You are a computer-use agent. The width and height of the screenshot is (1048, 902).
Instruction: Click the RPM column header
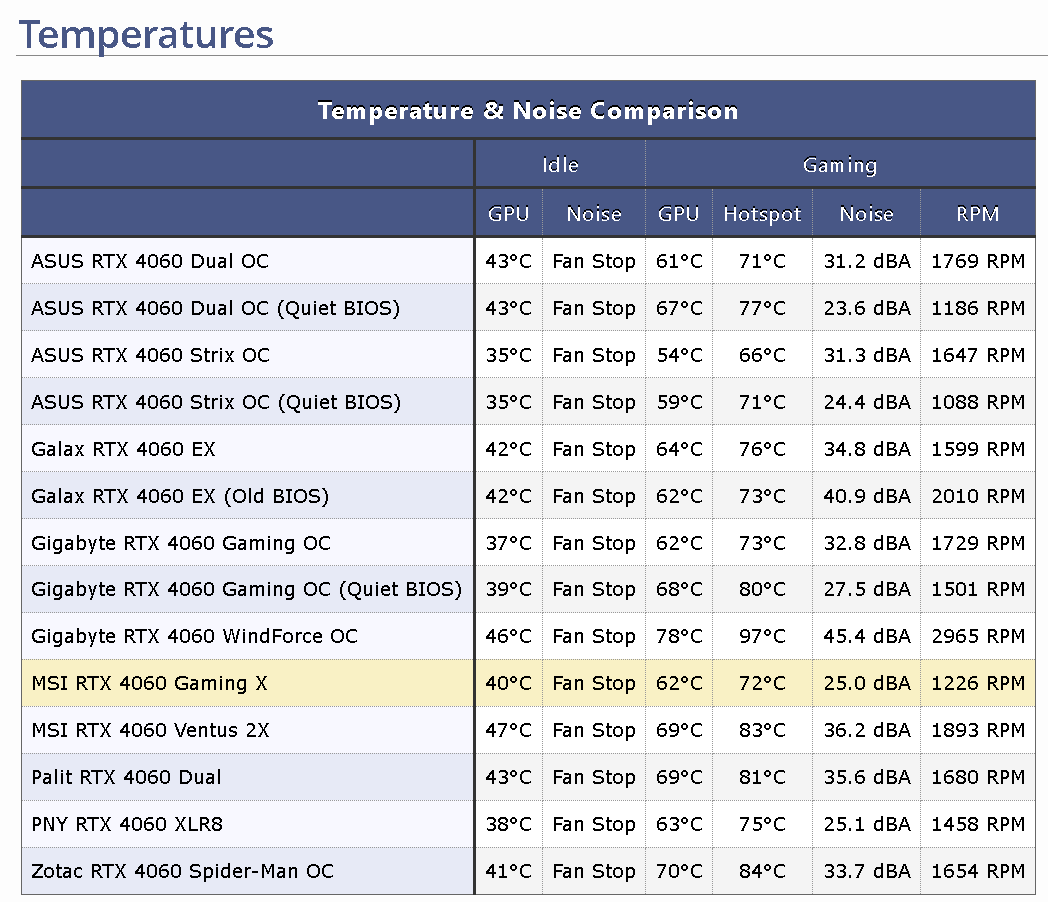click(x=977, y=214)
